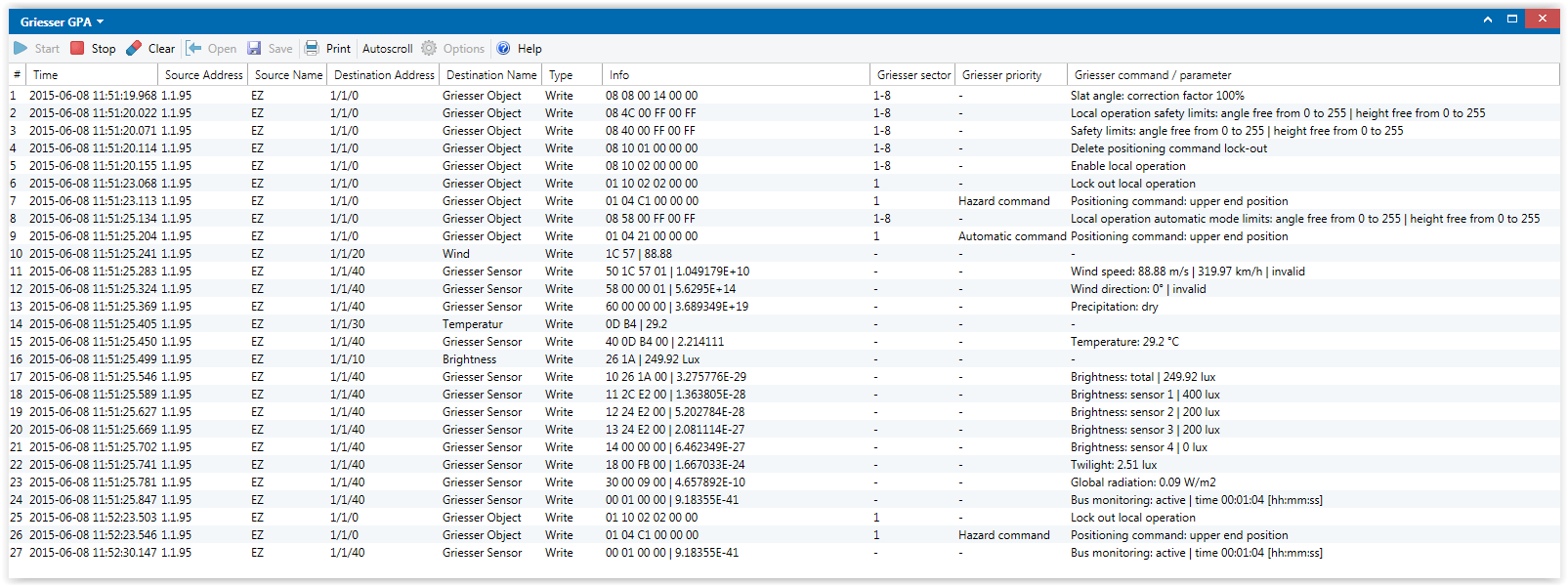
Task: Select 'Delete positioning command lock-out' row
Action: click(784, 148)
